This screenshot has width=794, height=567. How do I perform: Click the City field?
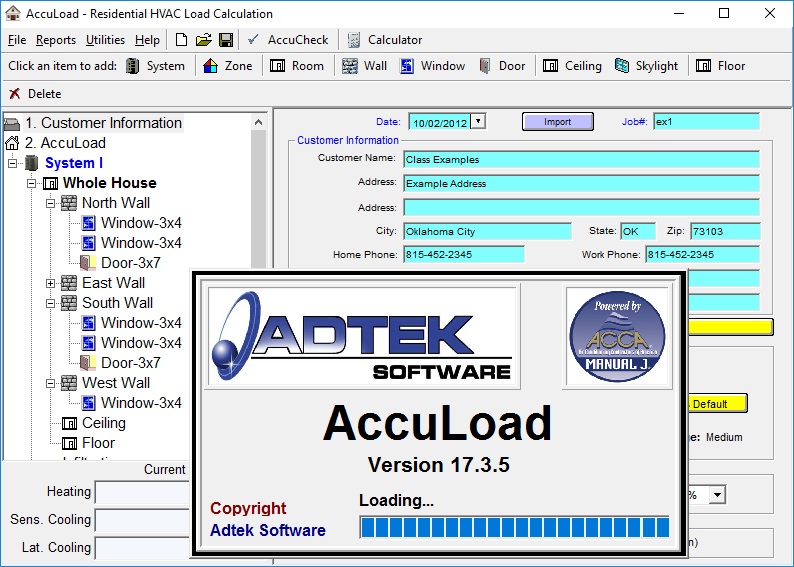487,231
